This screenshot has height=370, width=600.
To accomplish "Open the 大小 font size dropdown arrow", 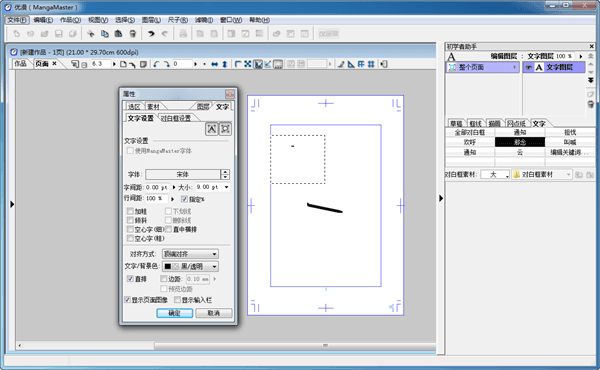I will (227, 187).
